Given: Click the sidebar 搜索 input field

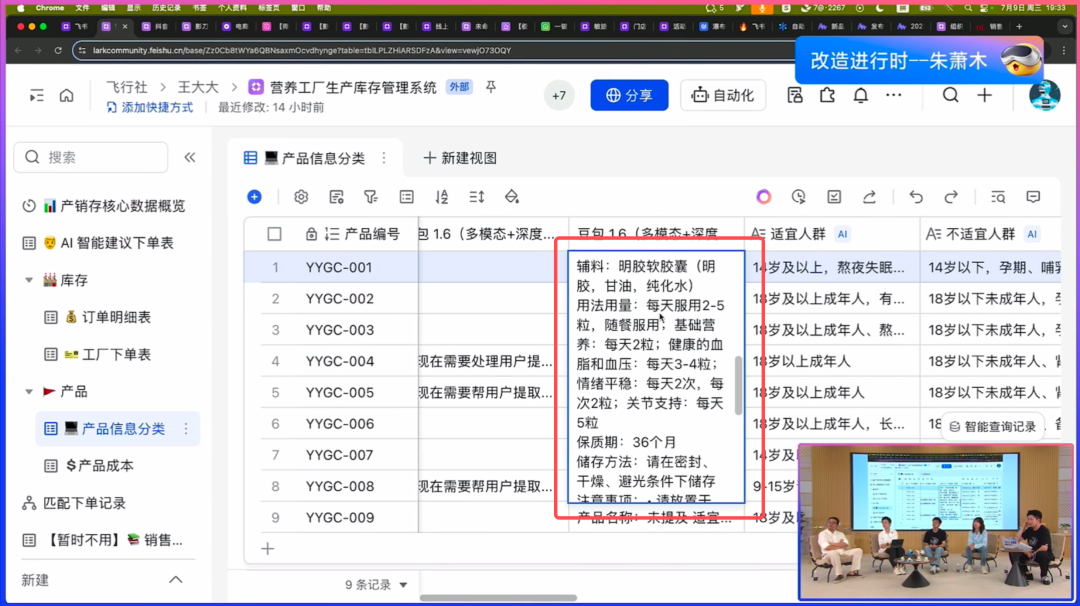Looking at the screenshot, I should pos(95,157).
